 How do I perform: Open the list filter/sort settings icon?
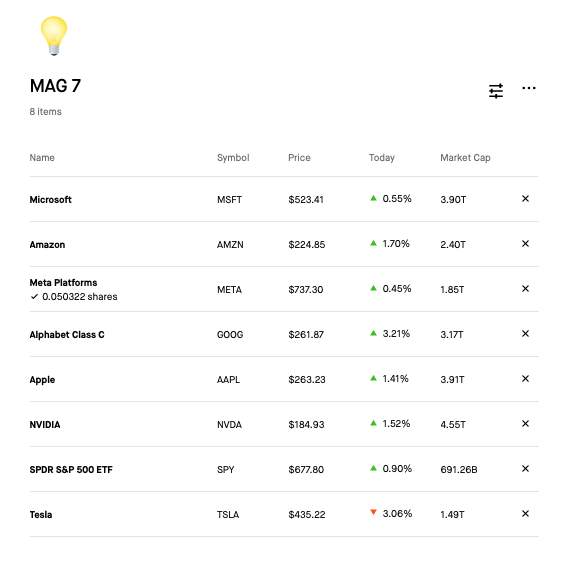[496, 90]
